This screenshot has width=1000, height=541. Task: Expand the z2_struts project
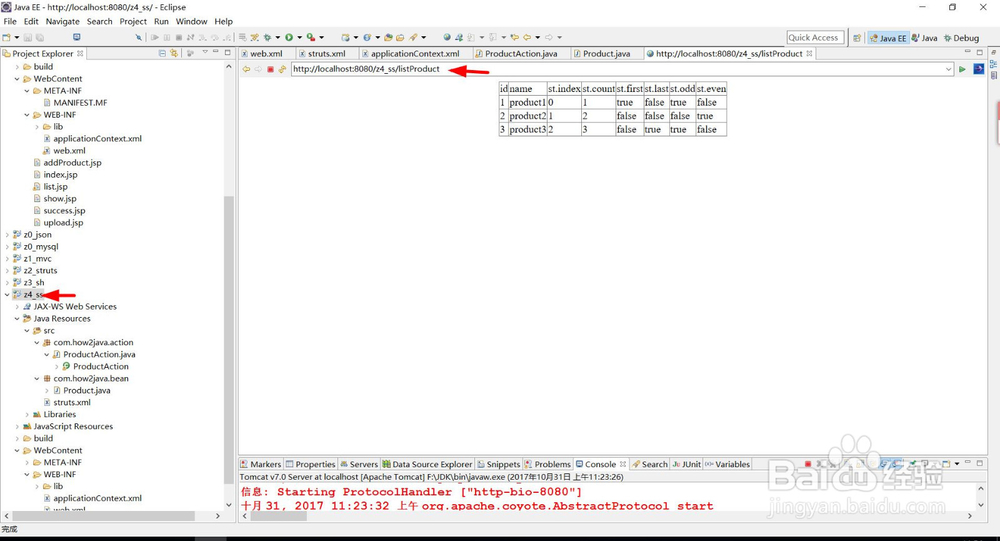click(x=7, y=270)
